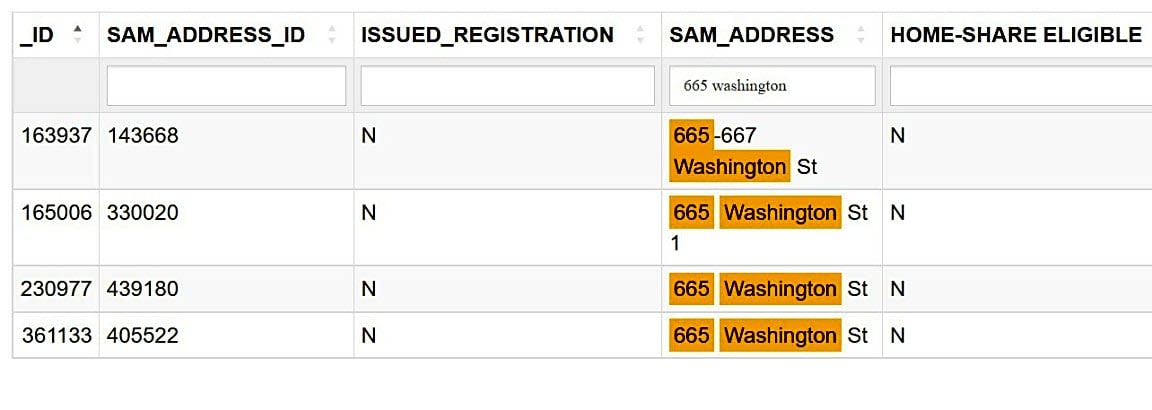
Task: Select row with ID 163937
Action: pos(56,136)
